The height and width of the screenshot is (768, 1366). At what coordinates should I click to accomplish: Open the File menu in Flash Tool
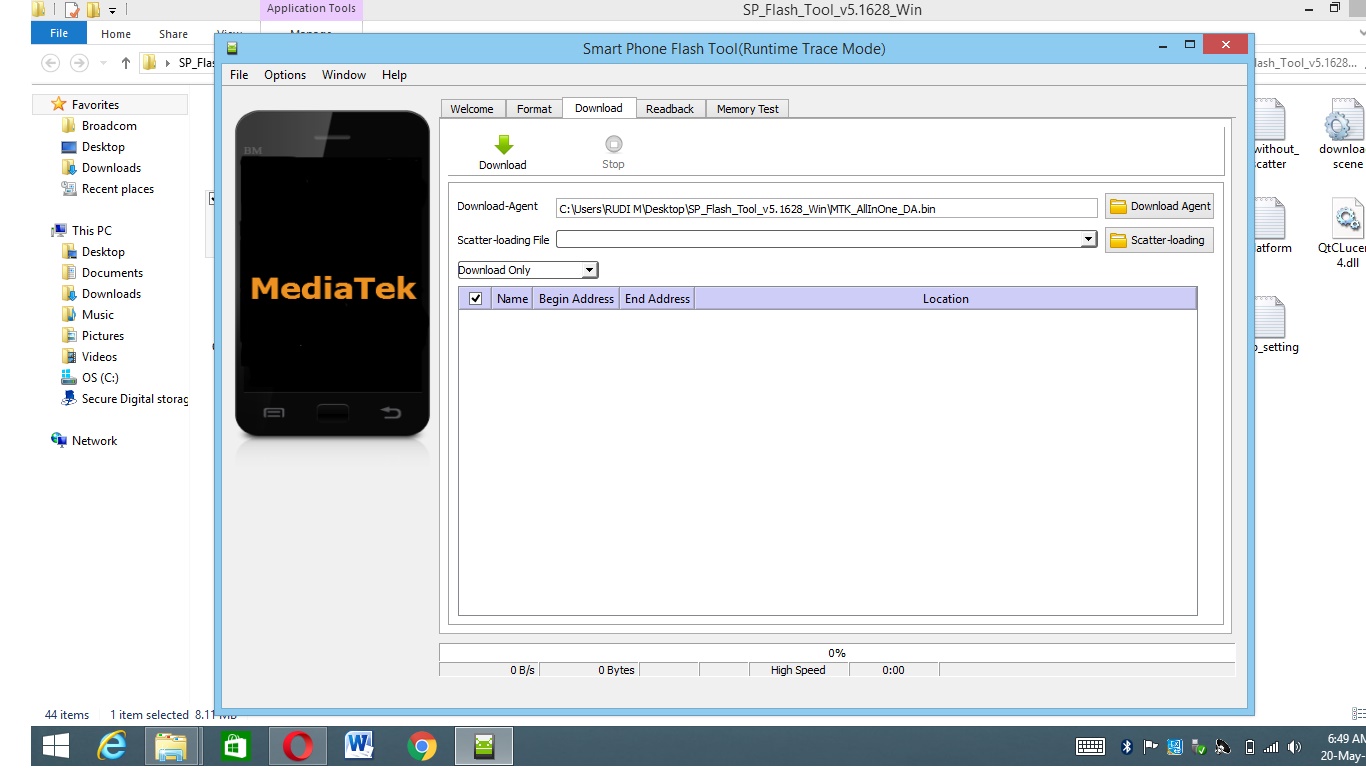pos(239,75)
